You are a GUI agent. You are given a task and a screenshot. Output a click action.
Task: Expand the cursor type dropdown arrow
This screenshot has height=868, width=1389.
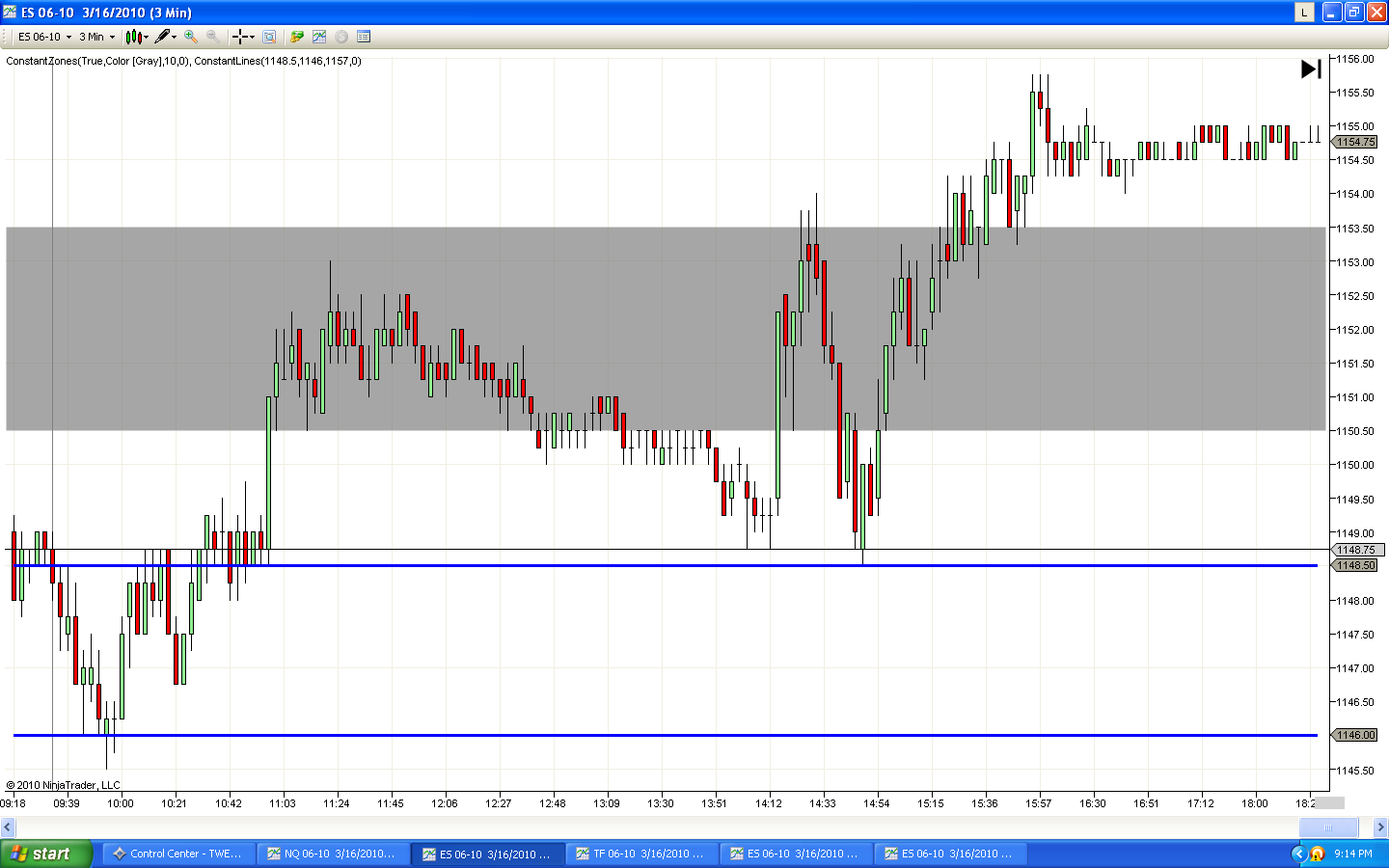point(252,37)
